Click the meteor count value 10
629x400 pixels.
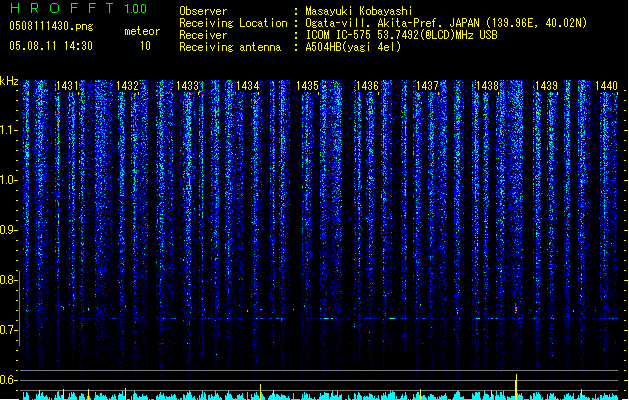(x=145, y=46)
